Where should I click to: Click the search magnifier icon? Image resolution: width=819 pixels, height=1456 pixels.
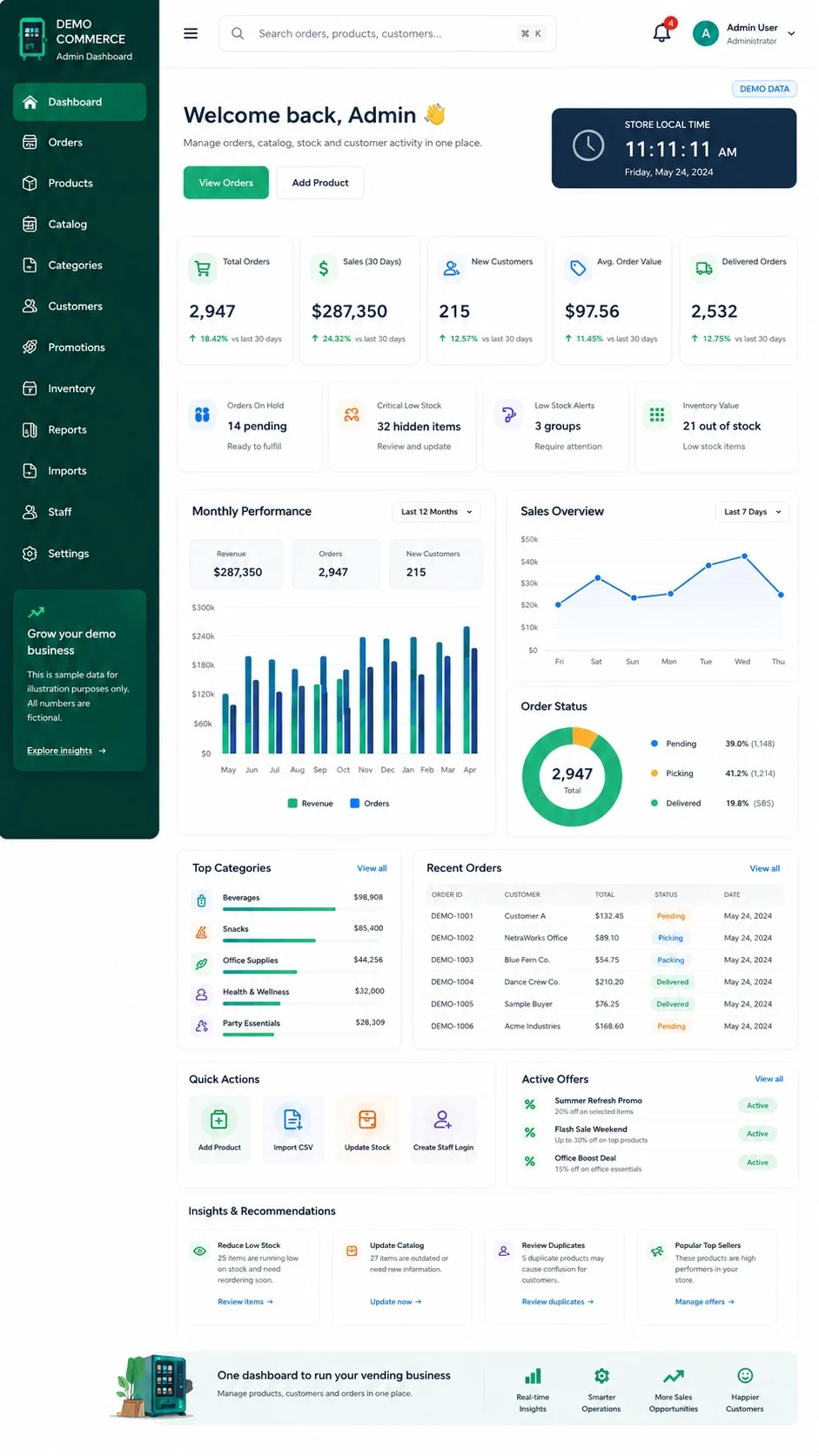(238, 34)
